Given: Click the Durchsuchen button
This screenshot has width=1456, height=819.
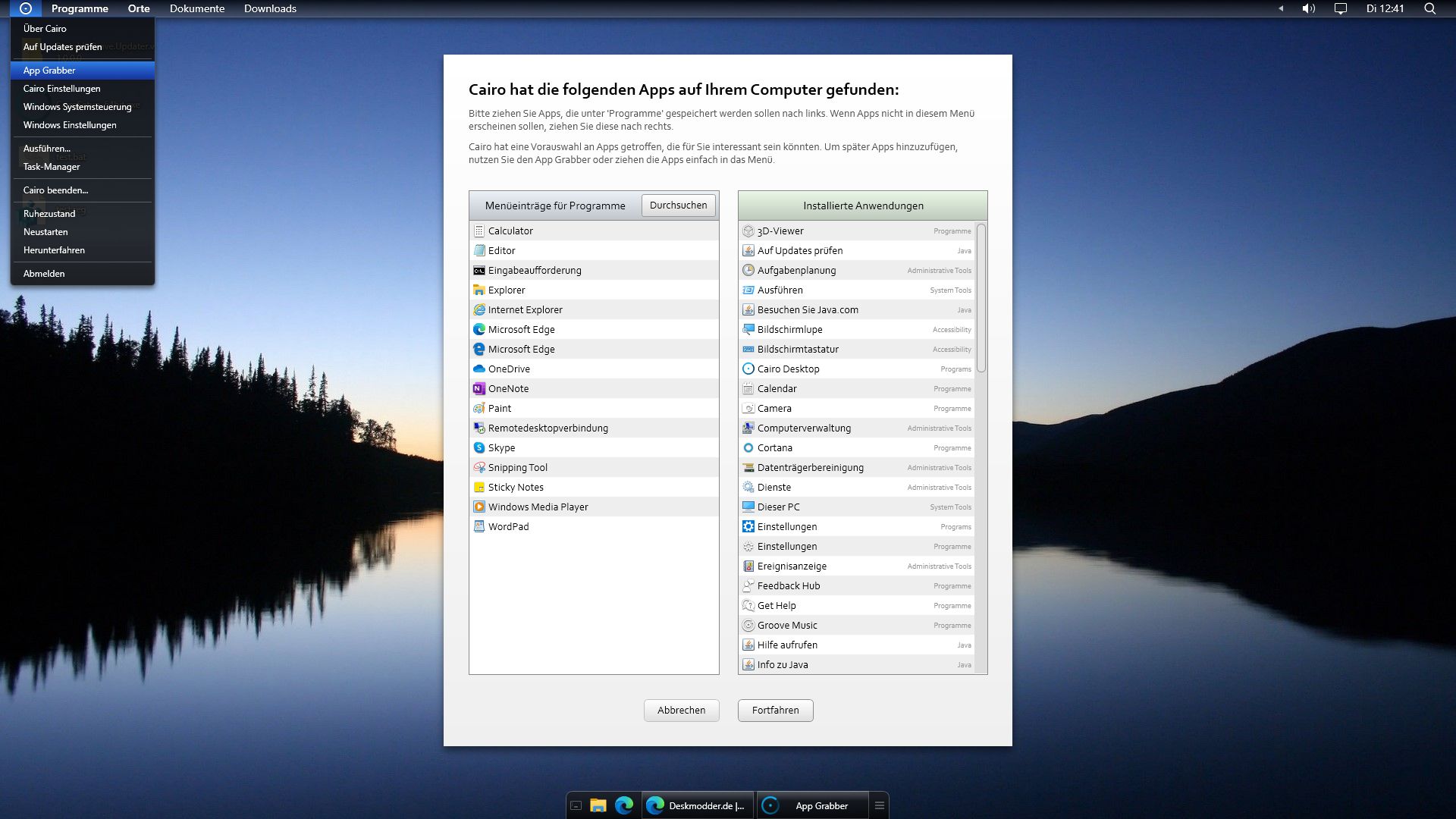Looking at the screenshot, I should coord(678,206).
